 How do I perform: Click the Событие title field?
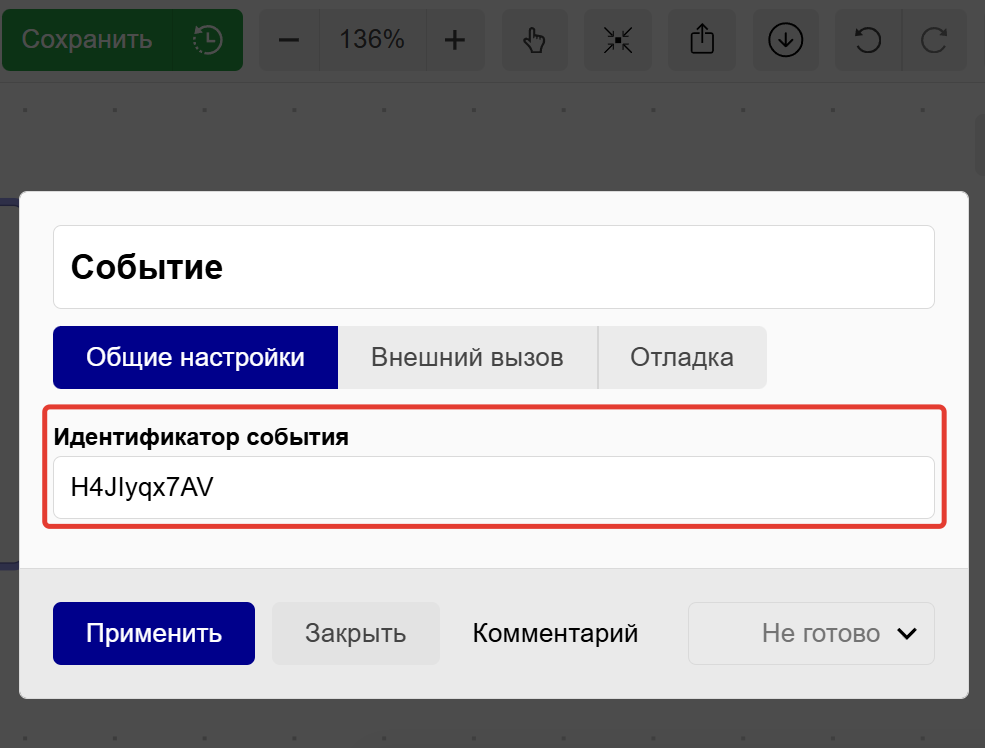click(x=493, y=267)
